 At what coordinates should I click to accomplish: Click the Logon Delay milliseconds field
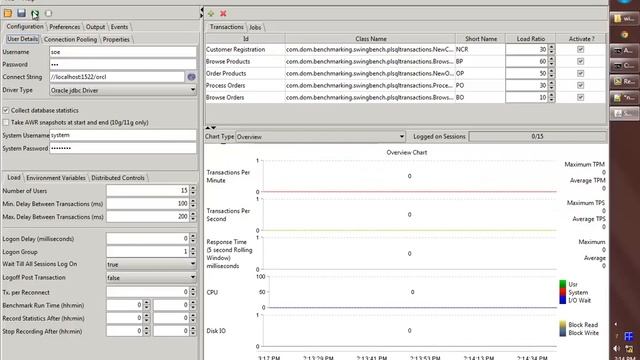[x=148, y=238]
